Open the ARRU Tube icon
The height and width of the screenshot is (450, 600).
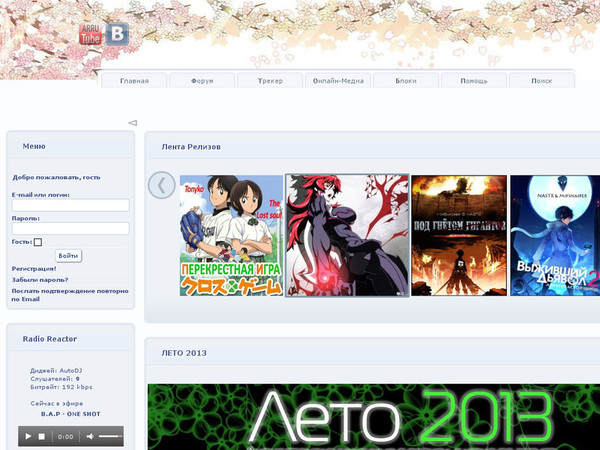click(90, 34)
